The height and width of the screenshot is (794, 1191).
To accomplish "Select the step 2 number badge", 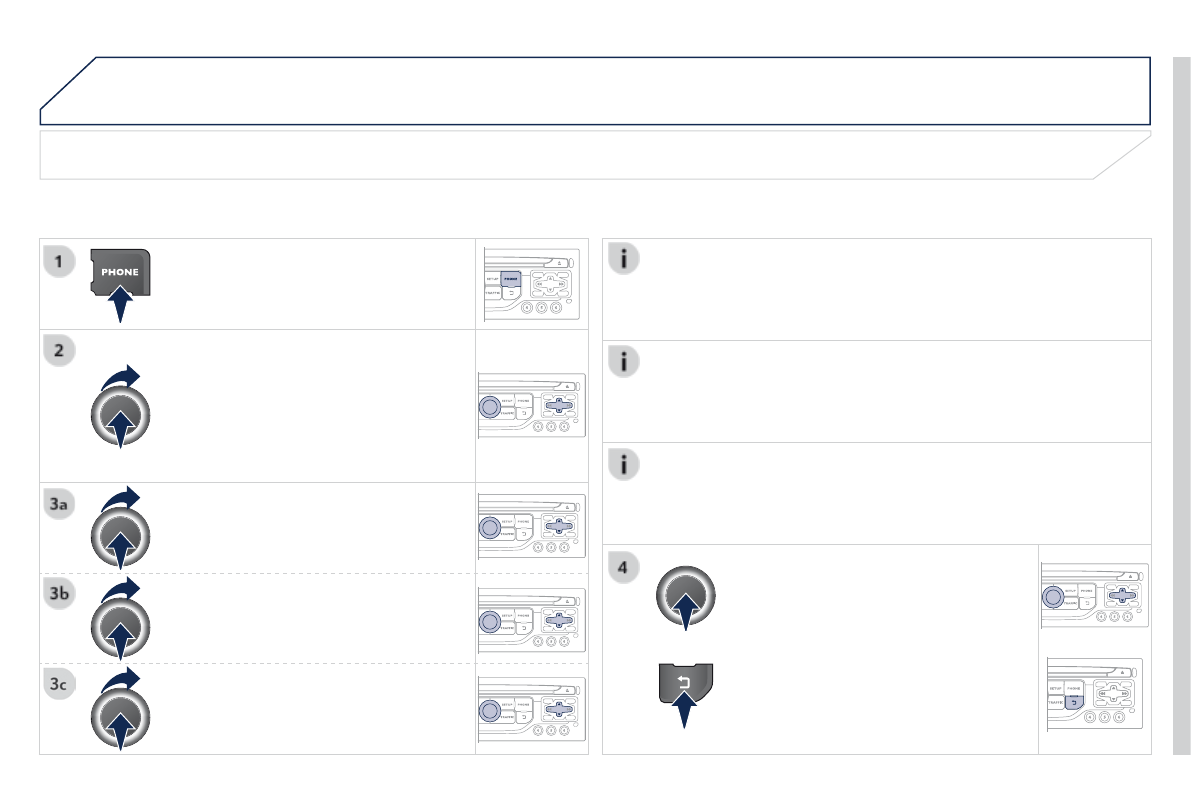I will [x=59, y=352].
